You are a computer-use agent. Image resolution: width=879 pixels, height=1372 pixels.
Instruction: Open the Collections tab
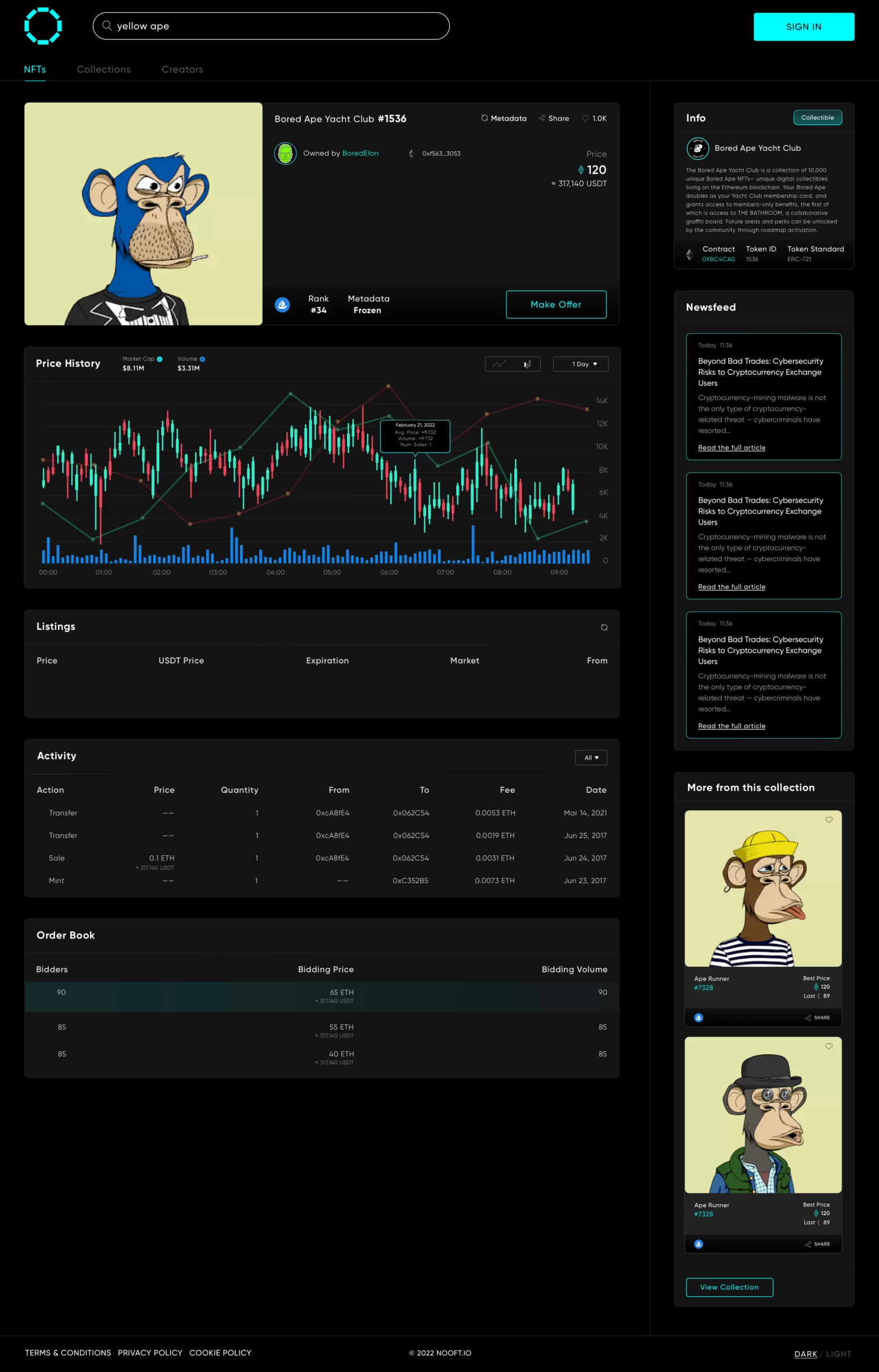click(104, 70)
